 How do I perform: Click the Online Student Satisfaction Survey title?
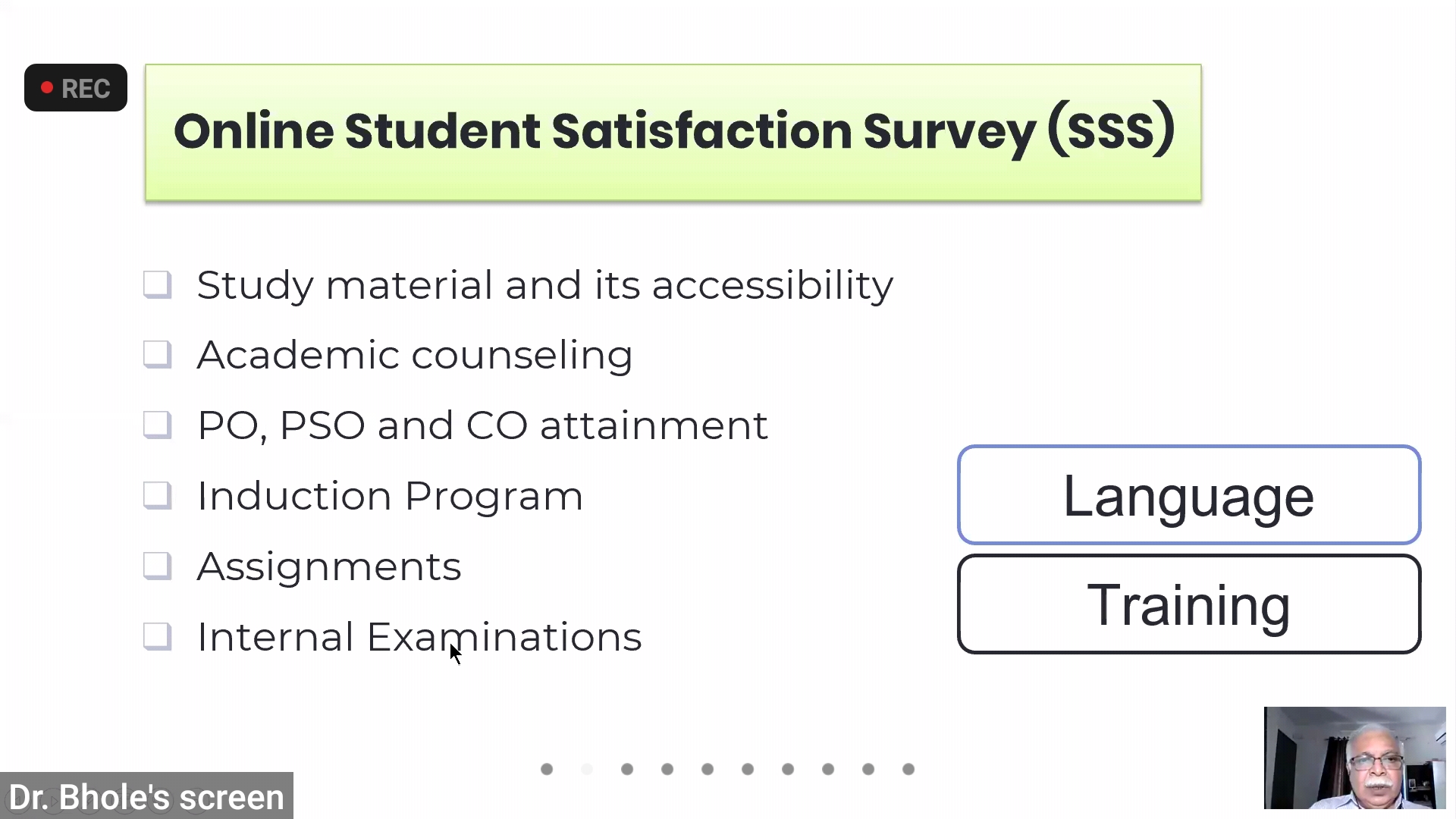coord(674,131)
